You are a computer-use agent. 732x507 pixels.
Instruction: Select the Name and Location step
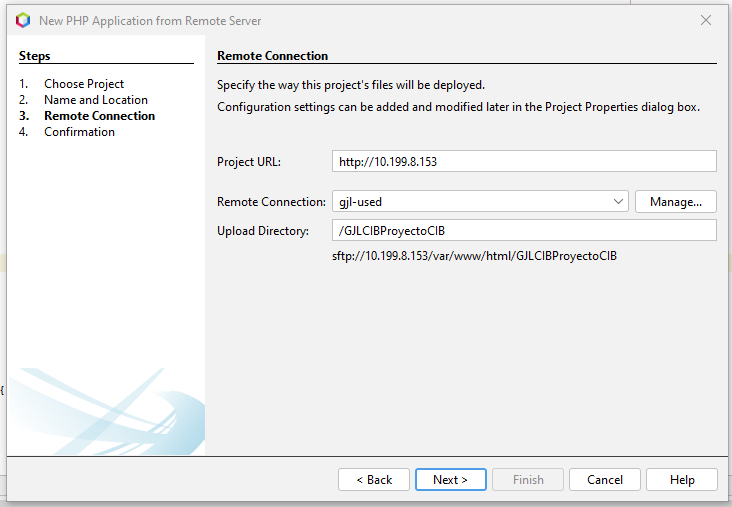pyautogui.click(x=95, y=100)
